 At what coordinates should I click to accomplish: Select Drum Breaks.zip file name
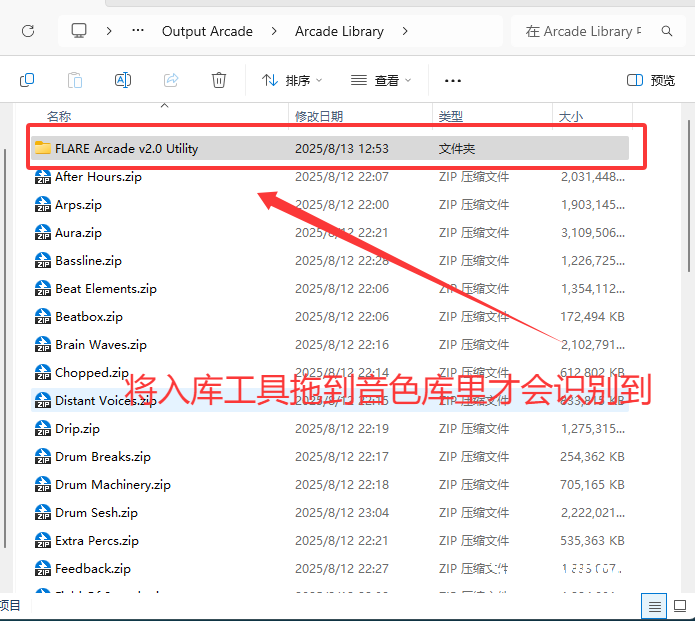pyautogui.click(x=103, y=457)
